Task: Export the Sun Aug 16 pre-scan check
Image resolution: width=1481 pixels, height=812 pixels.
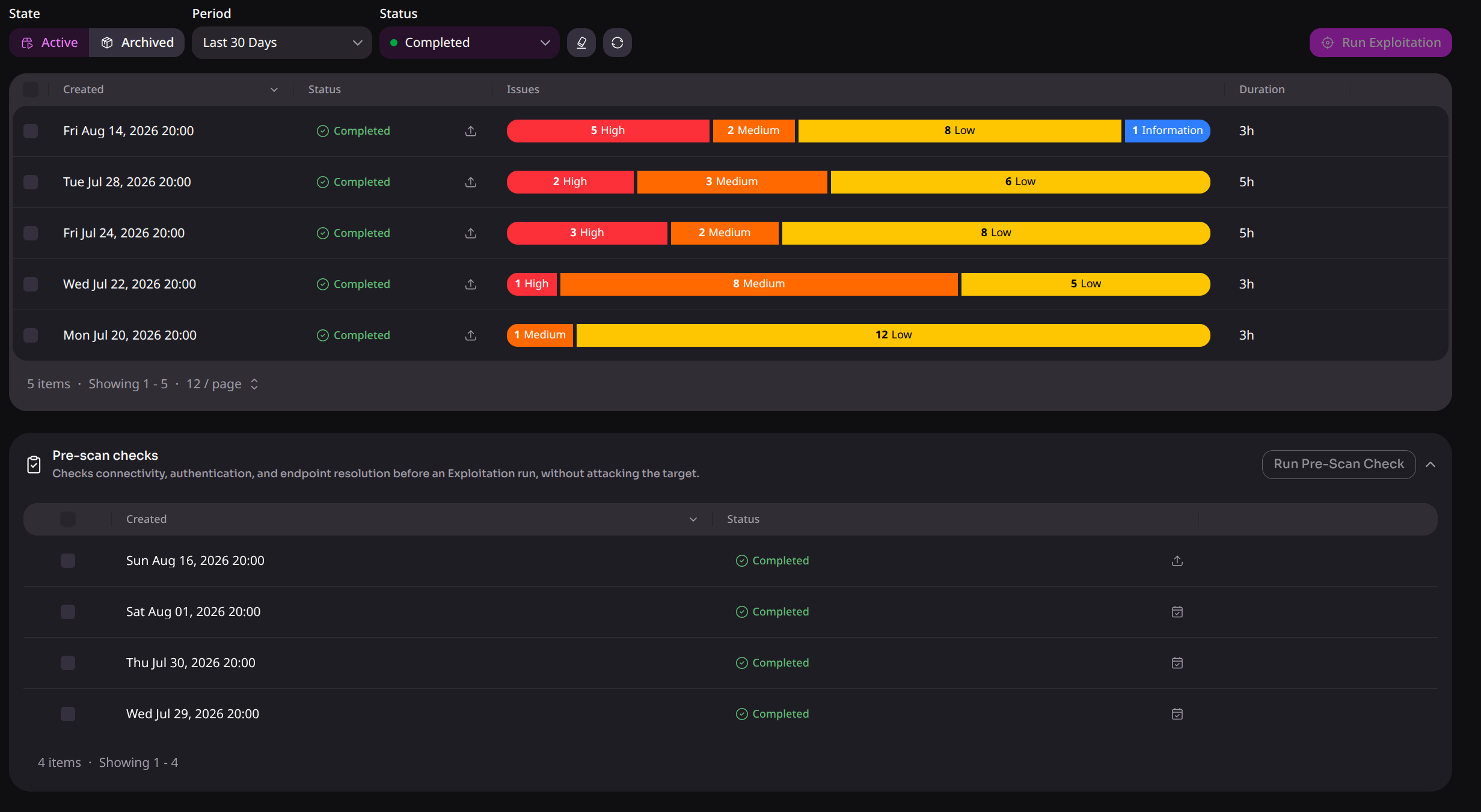Action: [x=1177, y=561]
